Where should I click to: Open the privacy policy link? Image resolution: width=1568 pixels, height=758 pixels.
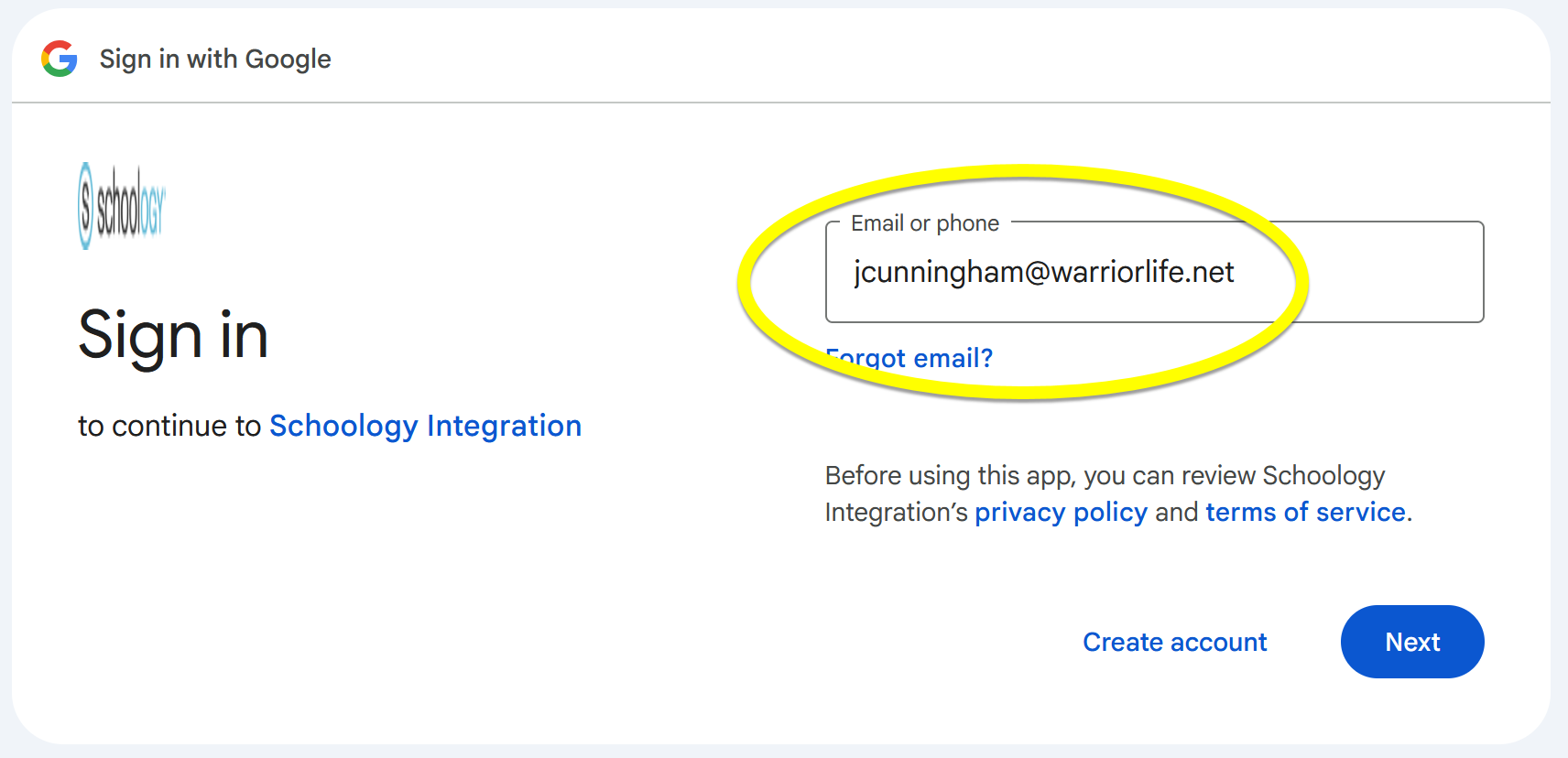pos(1060,512)
